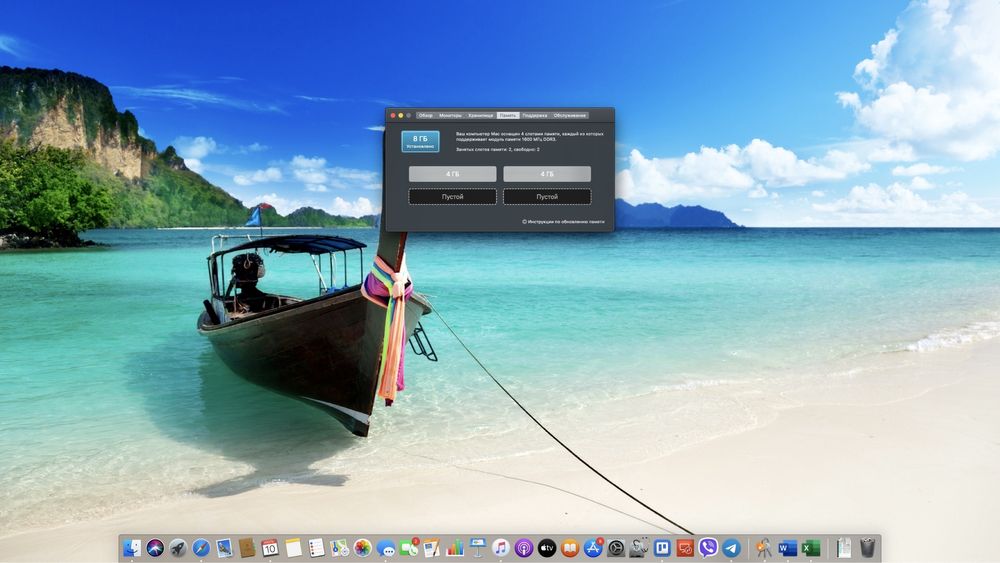Viewport: 1000px width, 563px height.
Task: Open the Keynote podium icon
Action: 478,548
